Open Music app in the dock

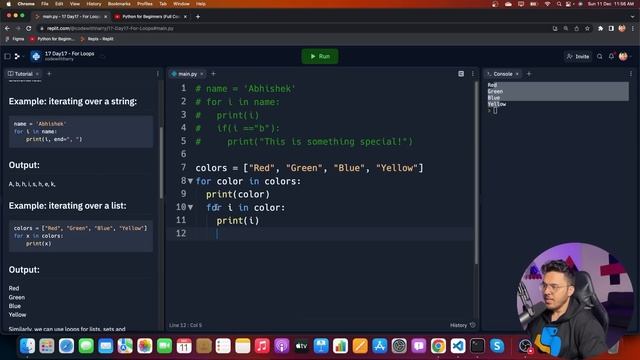(262, 346)
